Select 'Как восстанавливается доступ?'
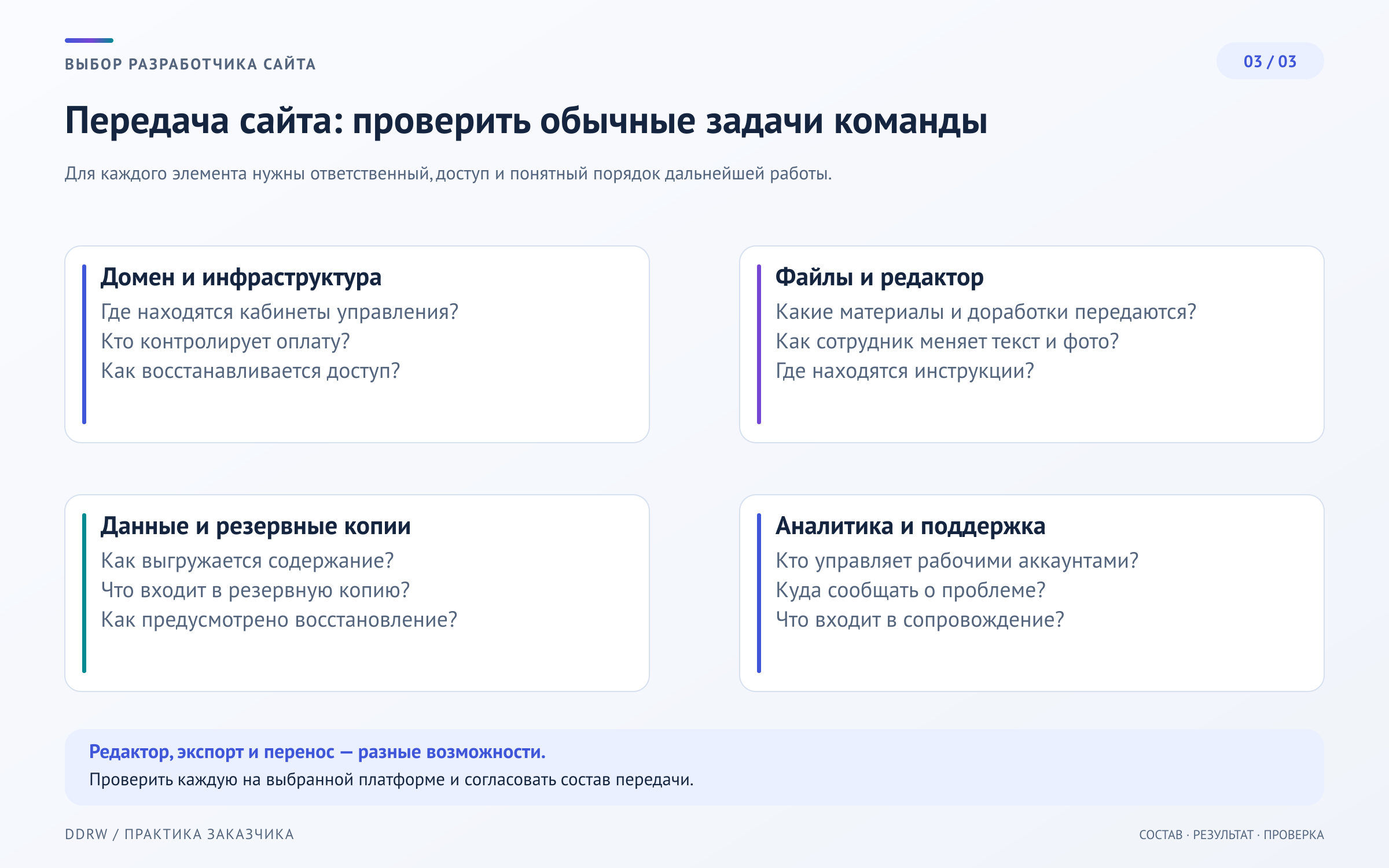The height and width of the screenshot is (868, 1389). click(251, 371)
